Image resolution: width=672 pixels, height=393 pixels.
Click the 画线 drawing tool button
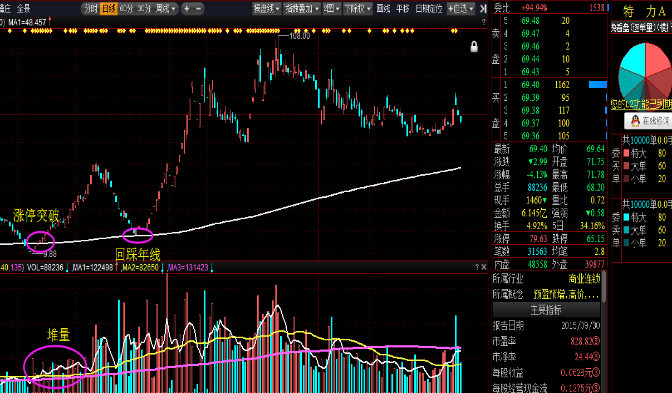(x=383, y=8)
